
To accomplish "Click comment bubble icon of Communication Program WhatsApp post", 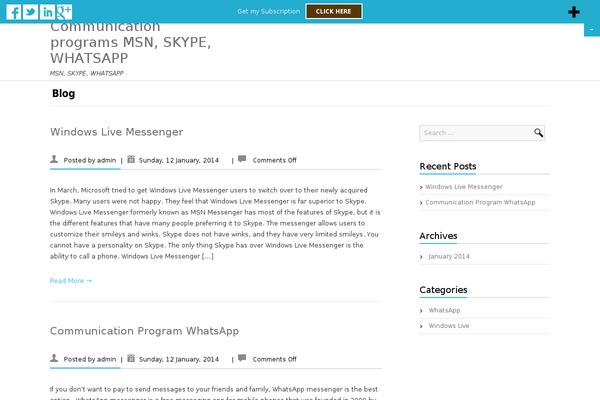I will pyautogui.click(x=242, y=358).
